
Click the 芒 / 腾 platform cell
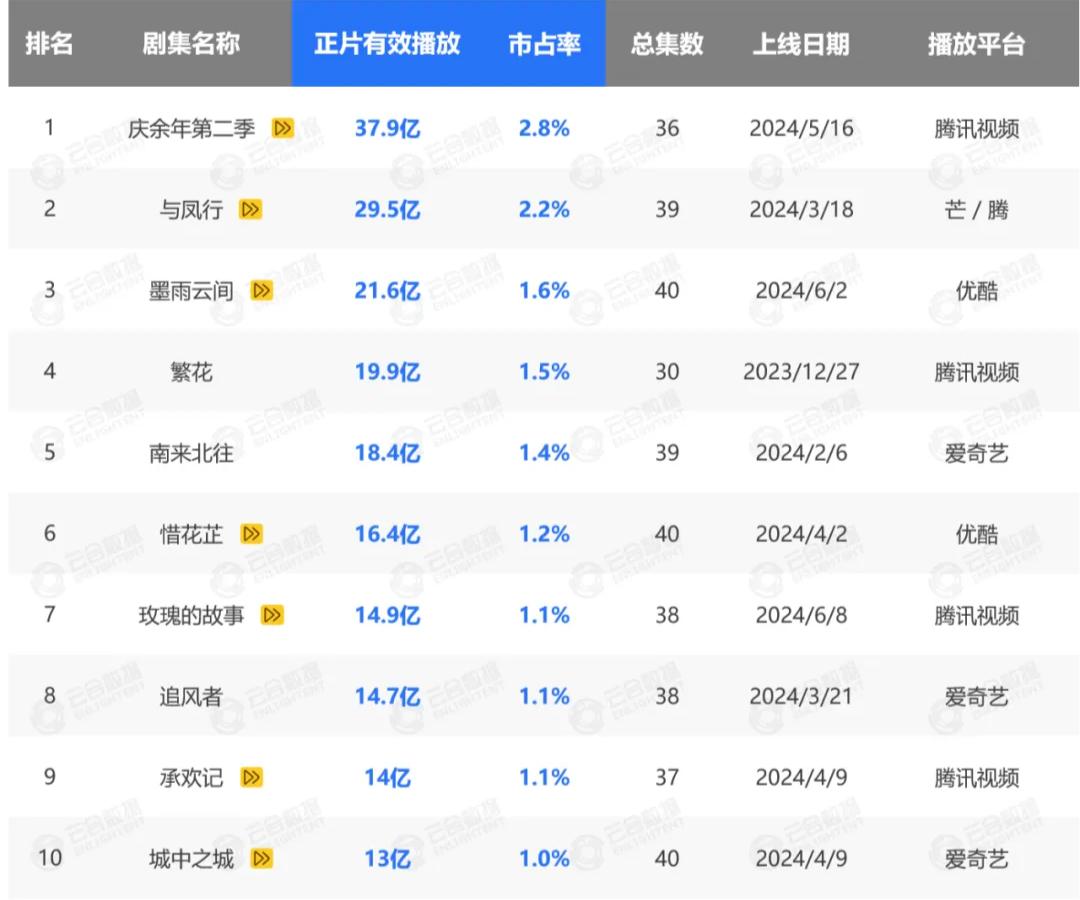click(976, 210)
